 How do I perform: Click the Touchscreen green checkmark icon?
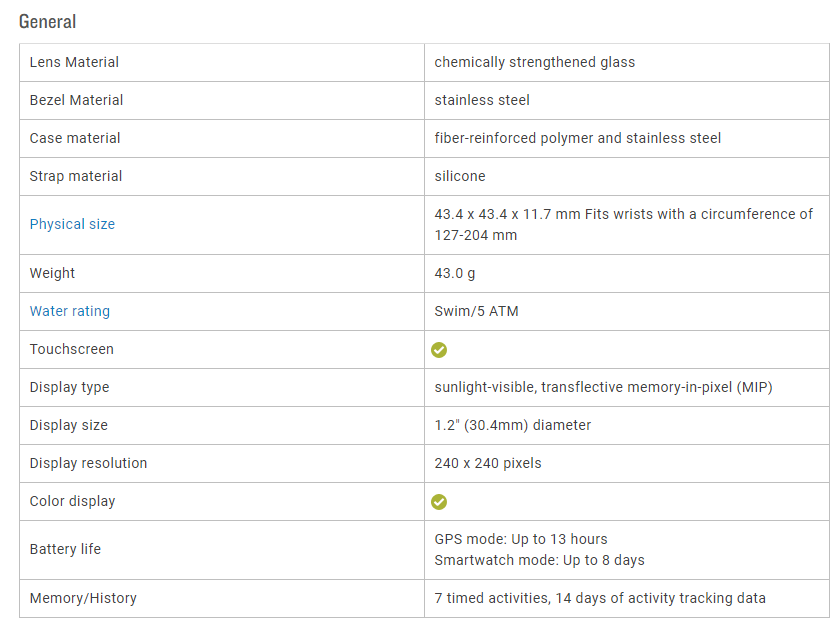click(439, 350)
